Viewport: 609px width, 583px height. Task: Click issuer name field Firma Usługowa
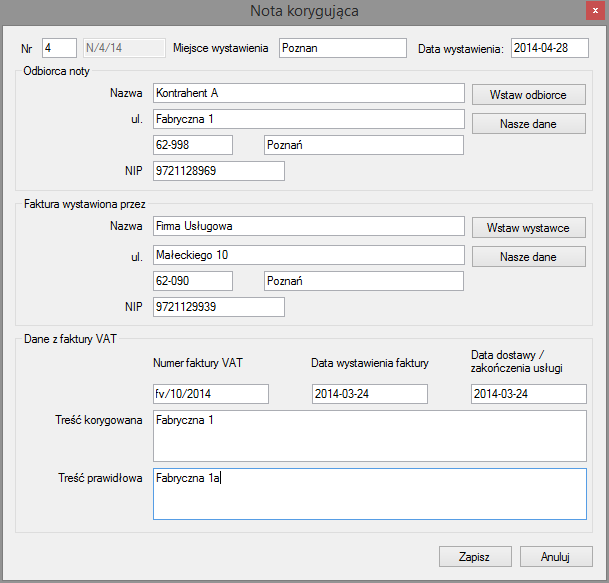coord(308,227)
